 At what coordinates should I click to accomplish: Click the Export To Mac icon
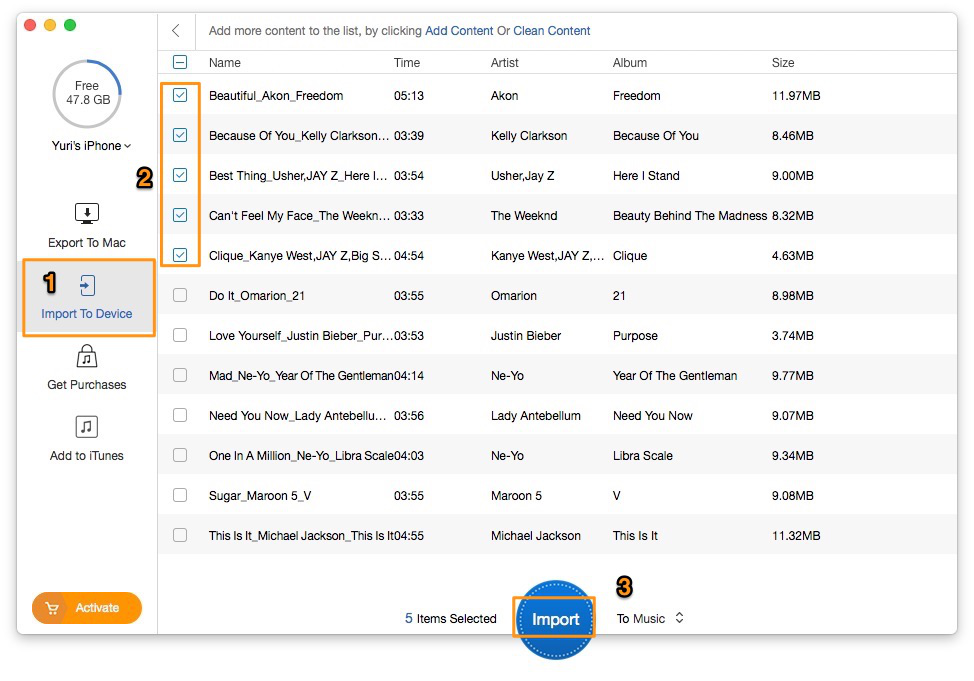pyautogui.click(x=87, y=214)
